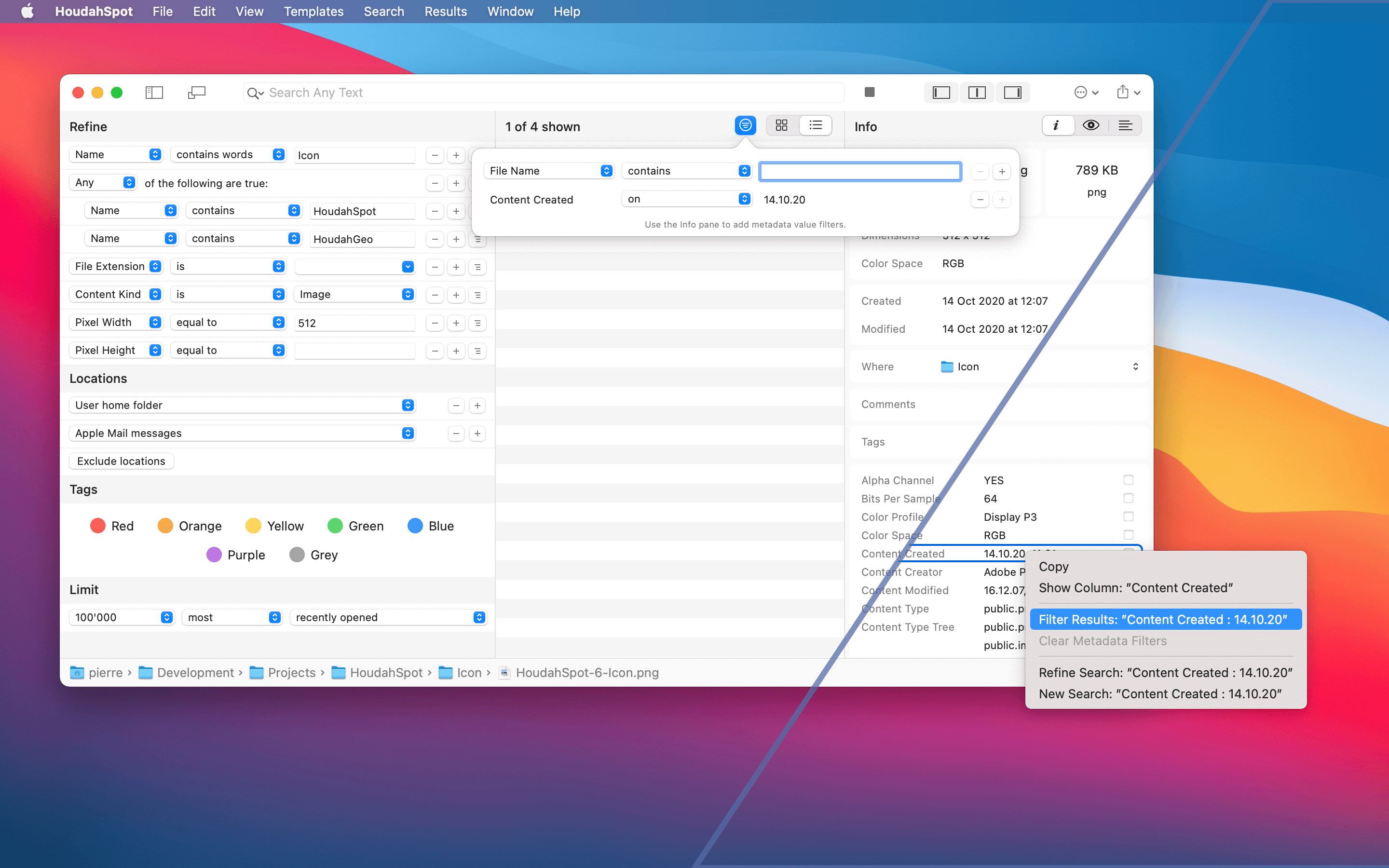Expand the Where location popup in Info pane
Screen dimensions: 1389x868
point(1136,366)
